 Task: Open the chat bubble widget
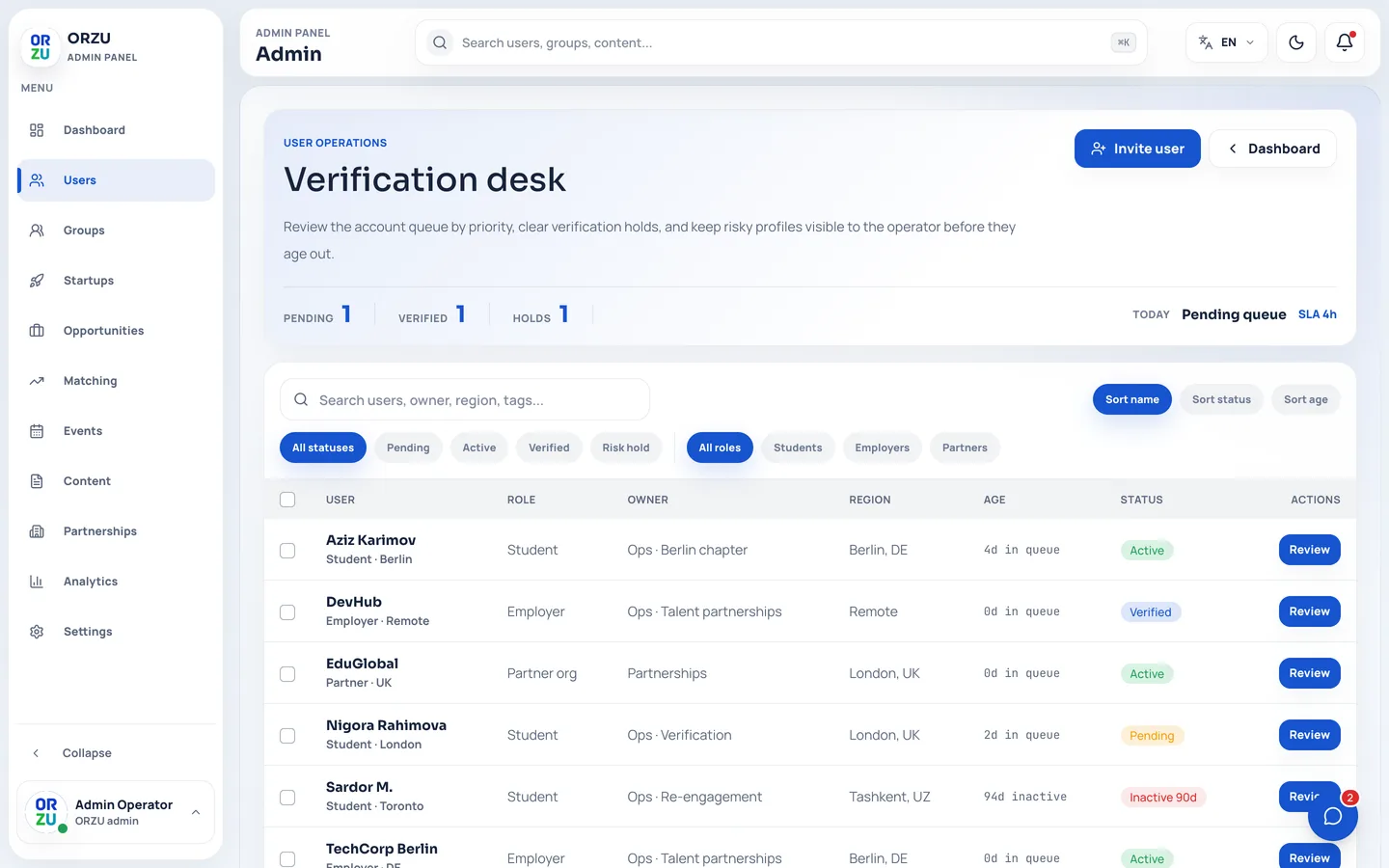[1333, 816]
